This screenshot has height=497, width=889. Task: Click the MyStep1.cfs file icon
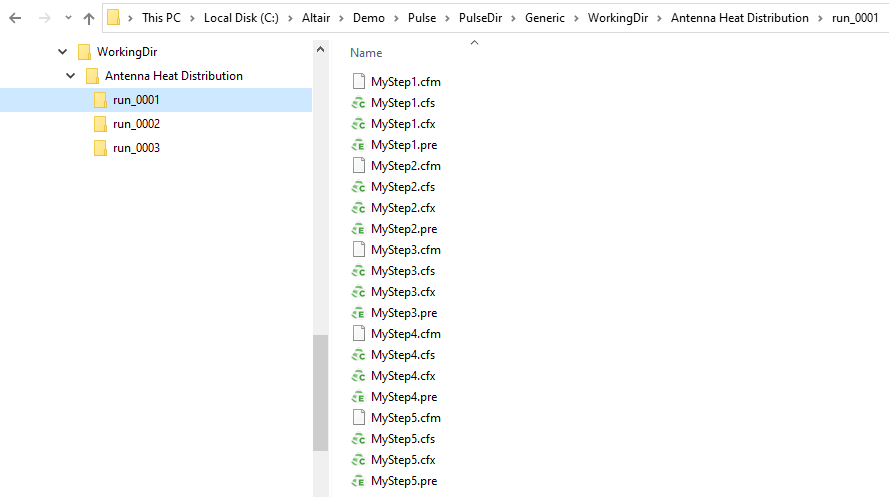click(358, 103)
